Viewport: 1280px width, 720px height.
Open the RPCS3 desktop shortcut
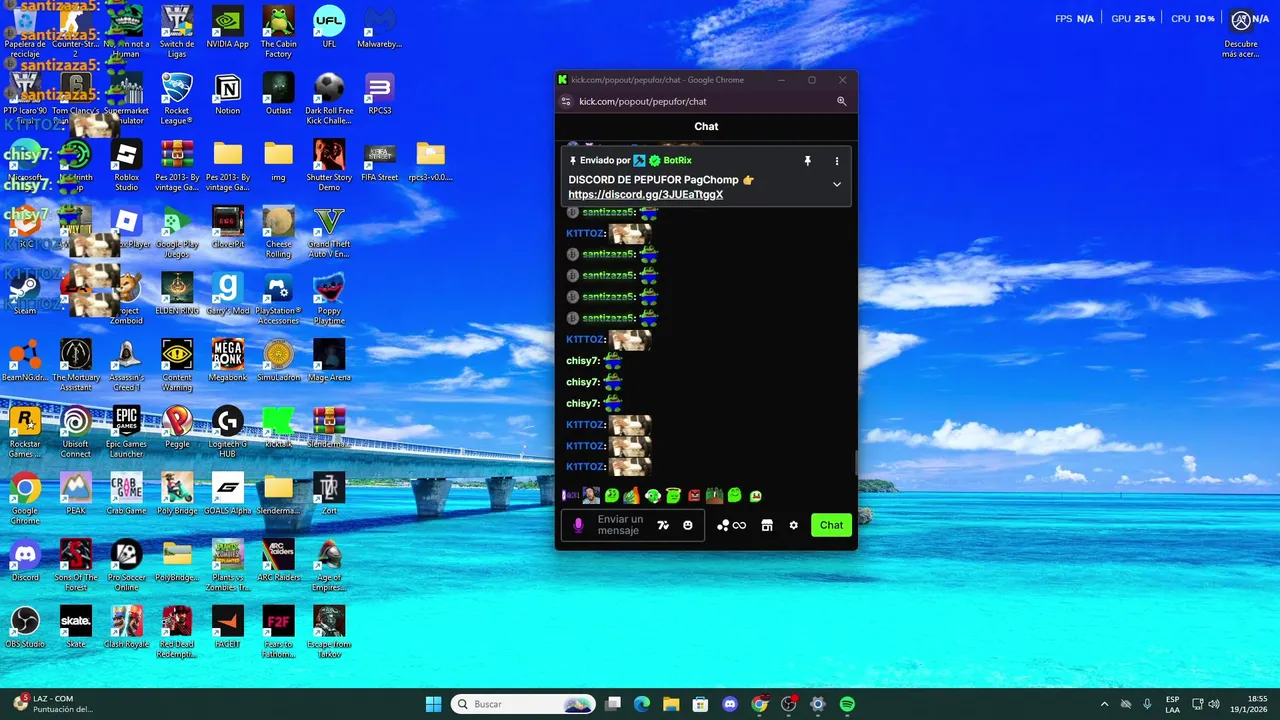(x=380, y=93)
